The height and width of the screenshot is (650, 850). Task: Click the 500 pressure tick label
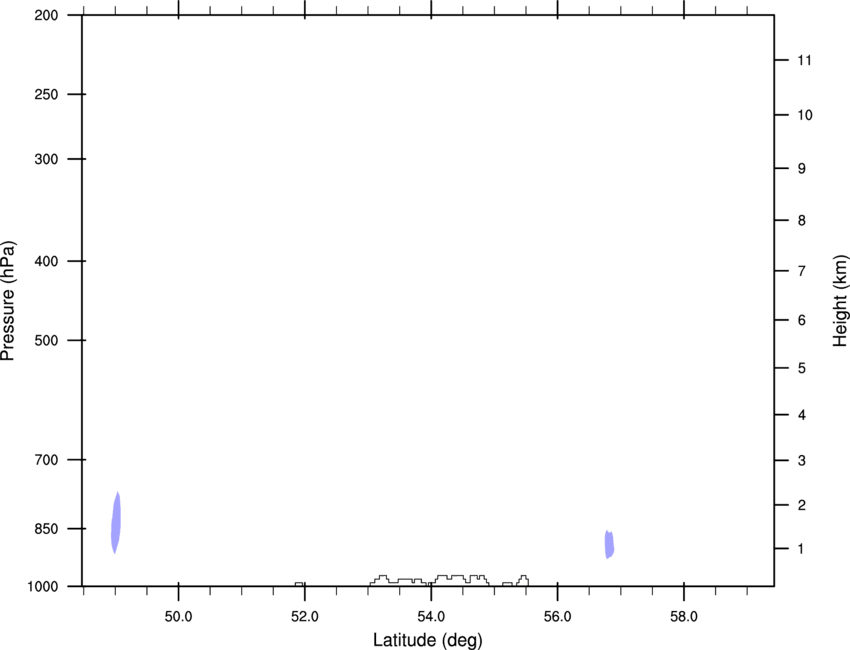[46, 340]
